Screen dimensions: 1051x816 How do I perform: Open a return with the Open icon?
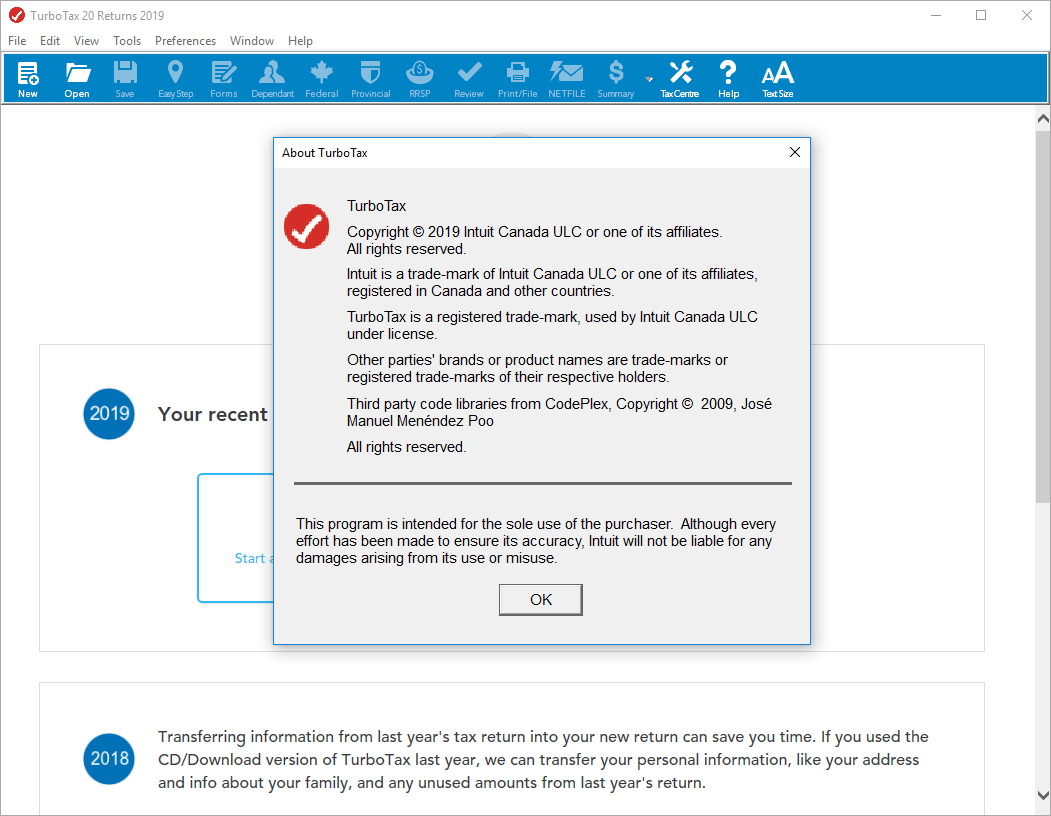[x=77, y=79]
